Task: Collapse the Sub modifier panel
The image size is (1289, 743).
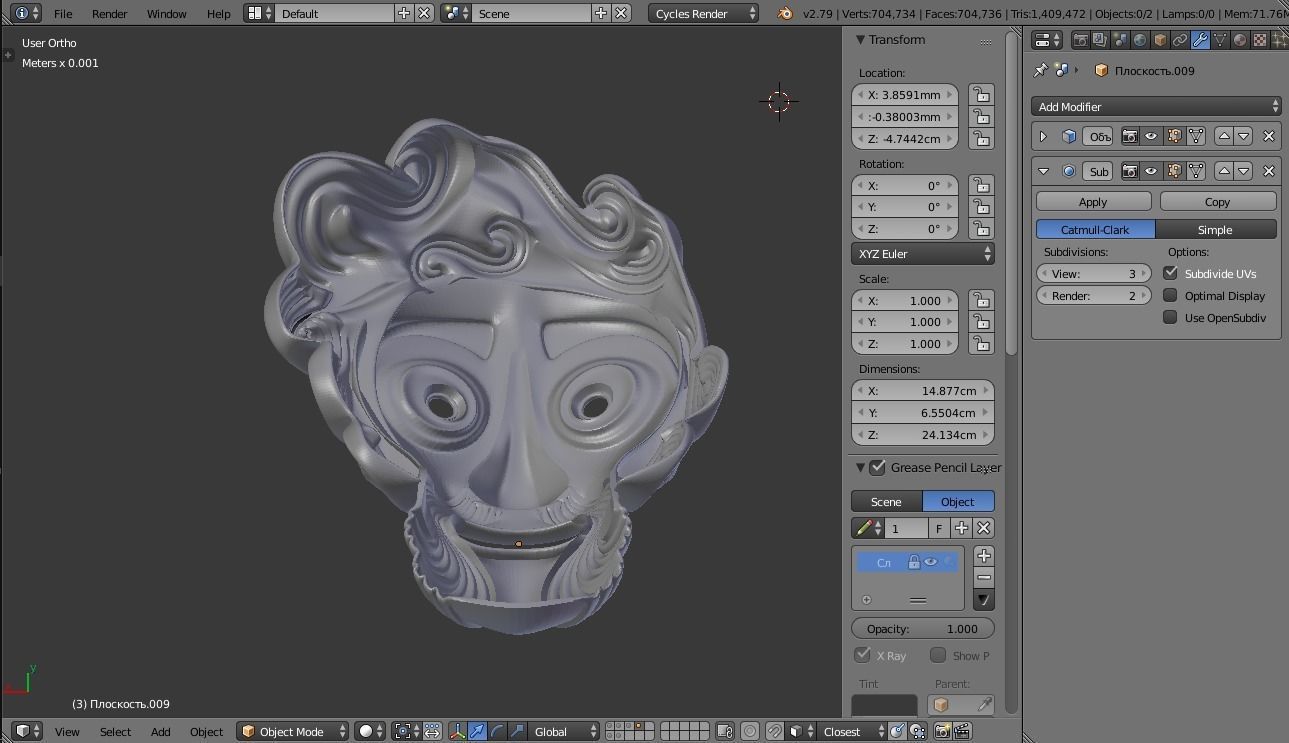Action: 1043,171
